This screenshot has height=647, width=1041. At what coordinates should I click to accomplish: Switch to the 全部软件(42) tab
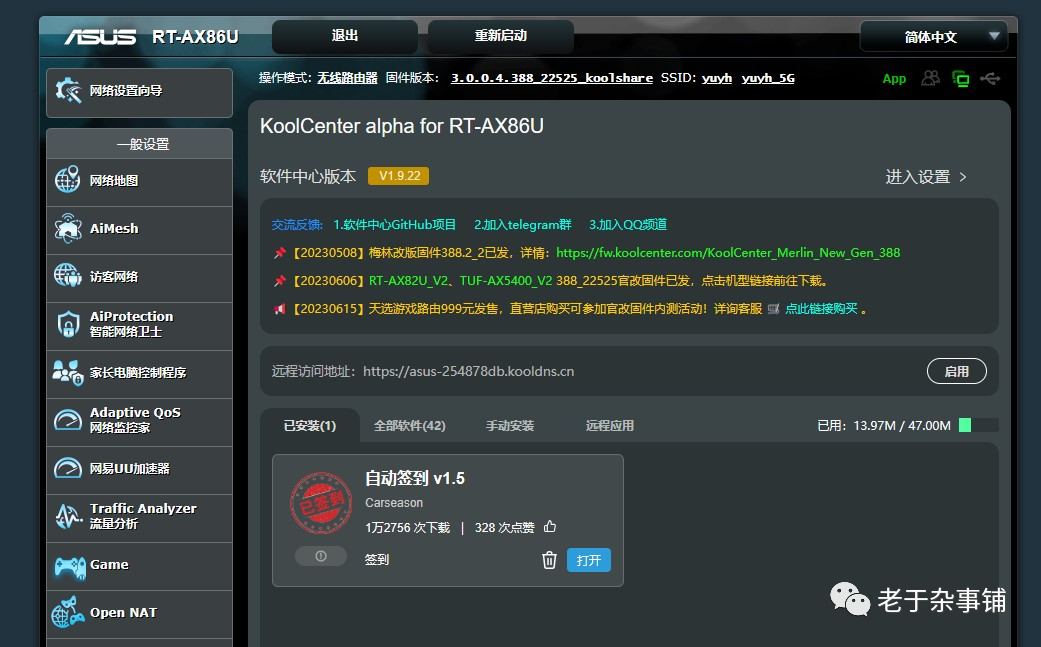410,425
